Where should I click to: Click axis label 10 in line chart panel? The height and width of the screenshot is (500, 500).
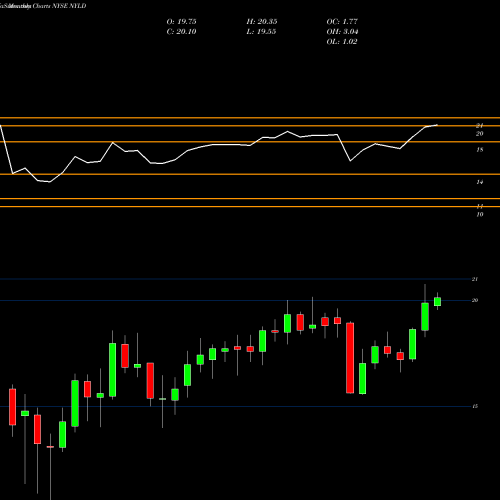[x=480, y=215]
